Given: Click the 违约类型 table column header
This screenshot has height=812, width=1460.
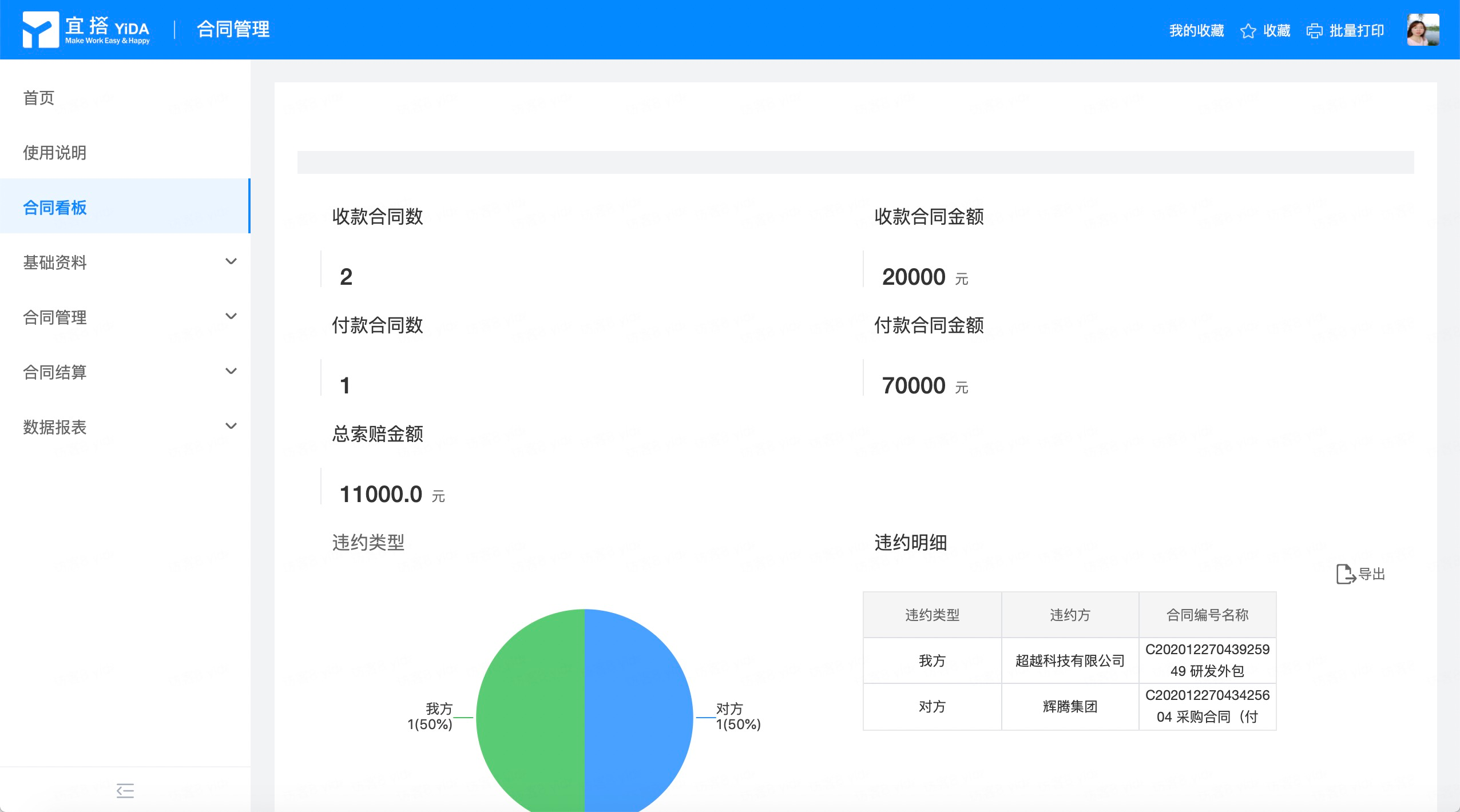Looking at the screenshot, I should (x=932, y=615).
